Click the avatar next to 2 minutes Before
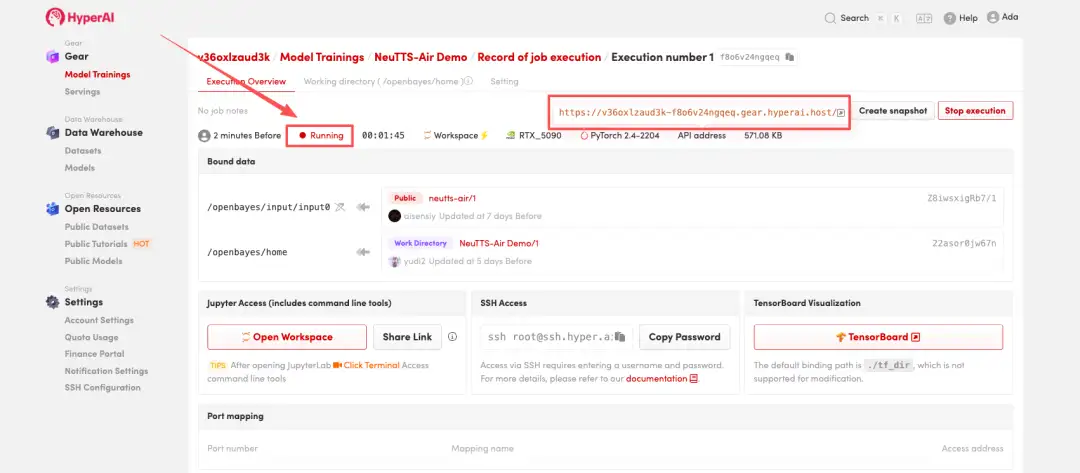This screenshot has width=1080, height=473. coord(204,136)
